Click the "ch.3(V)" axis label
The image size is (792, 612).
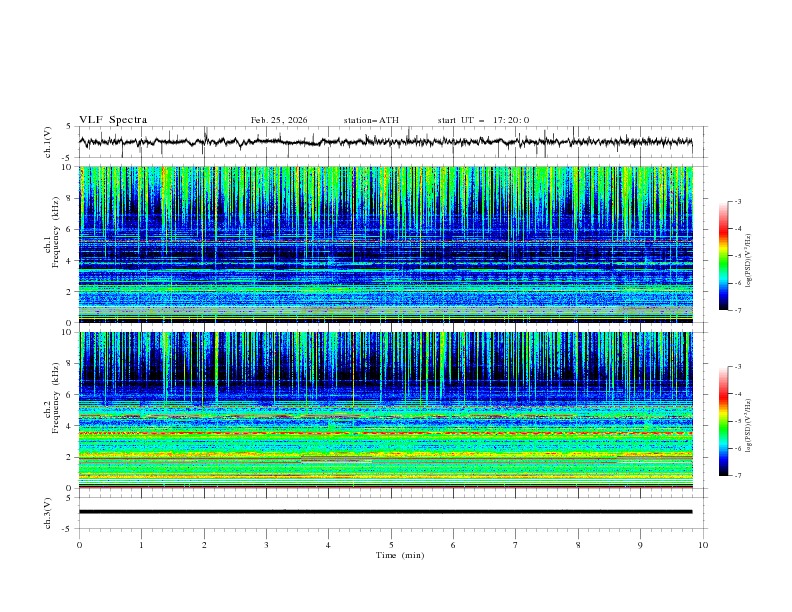48,513
